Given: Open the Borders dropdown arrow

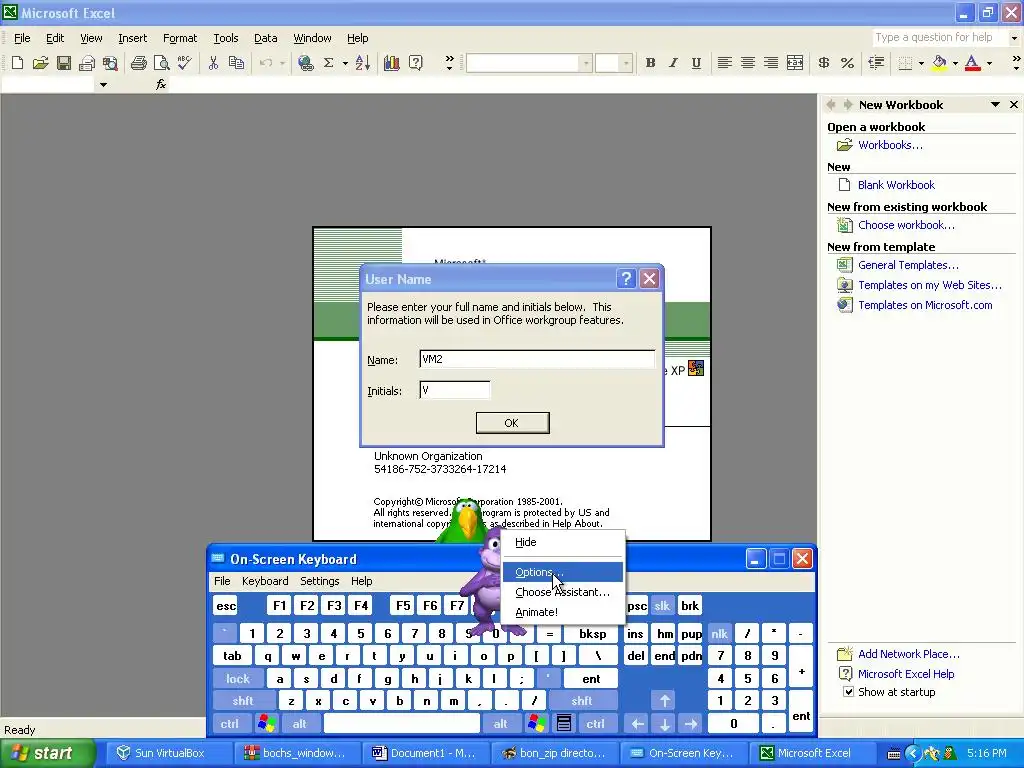Looking at the screenshot, I should 921,63.
